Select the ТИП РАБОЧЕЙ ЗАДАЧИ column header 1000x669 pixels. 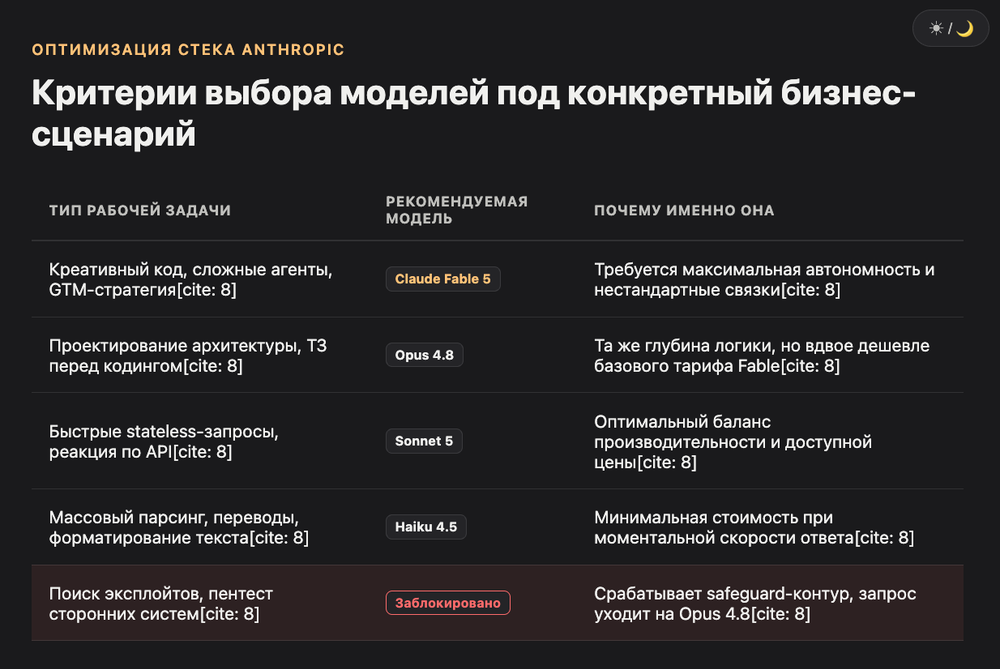[140, 210]
